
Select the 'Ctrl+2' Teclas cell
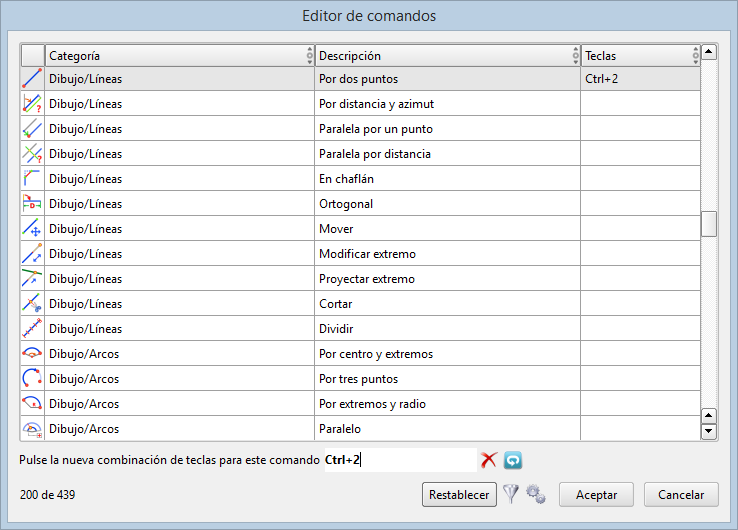(x=641, y=79)
